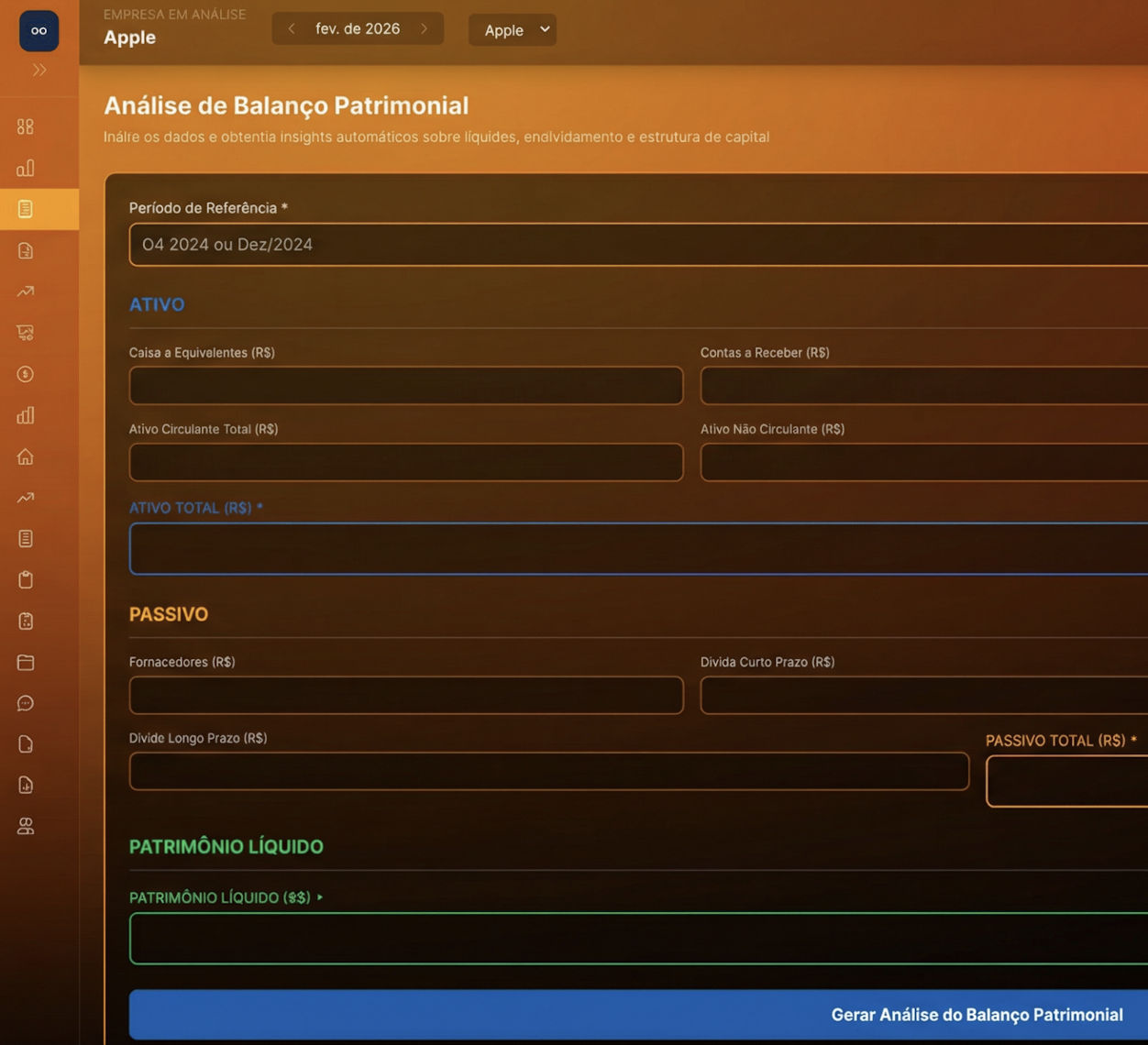Open the trending-up icon directly below home icon

tap(26, 498)
